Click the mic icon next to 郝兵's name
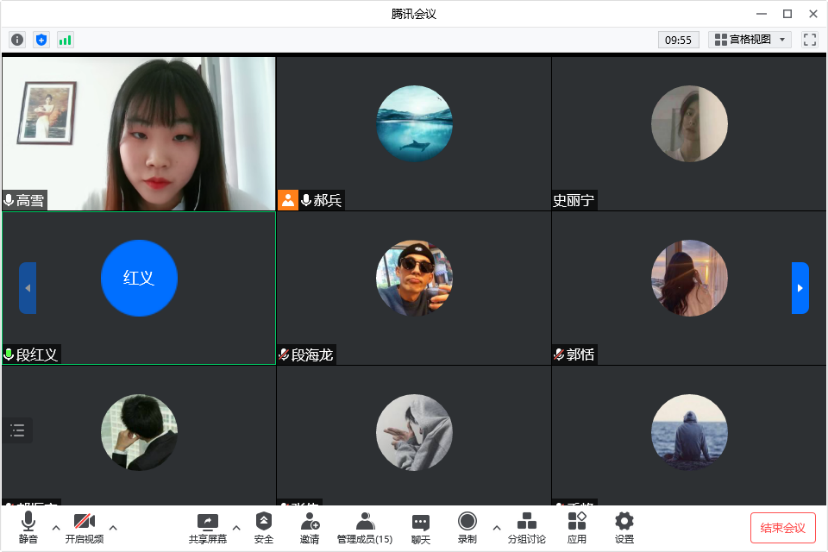This screenshot has height=552, width=828. coord(306,200)
